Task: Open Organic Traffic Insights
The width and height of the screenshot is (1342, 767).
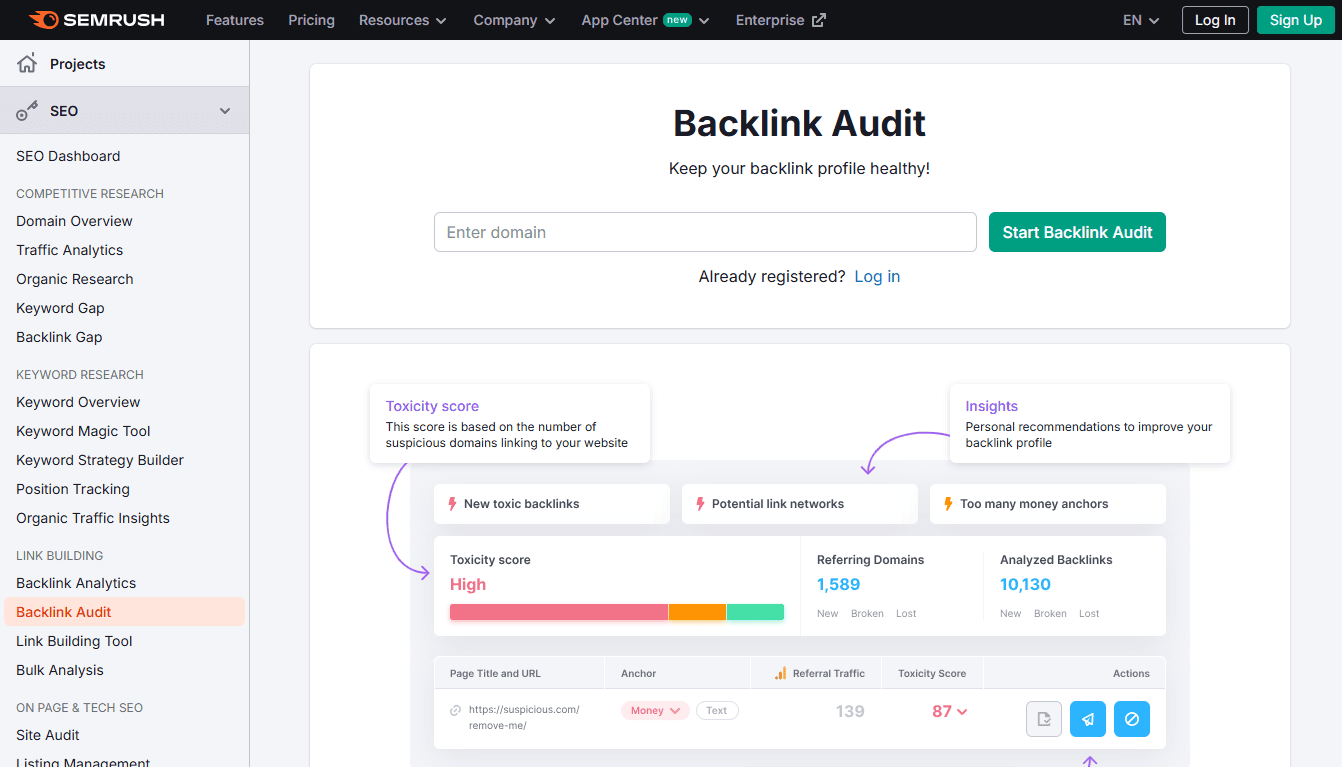Action: (x=93, y=518)
